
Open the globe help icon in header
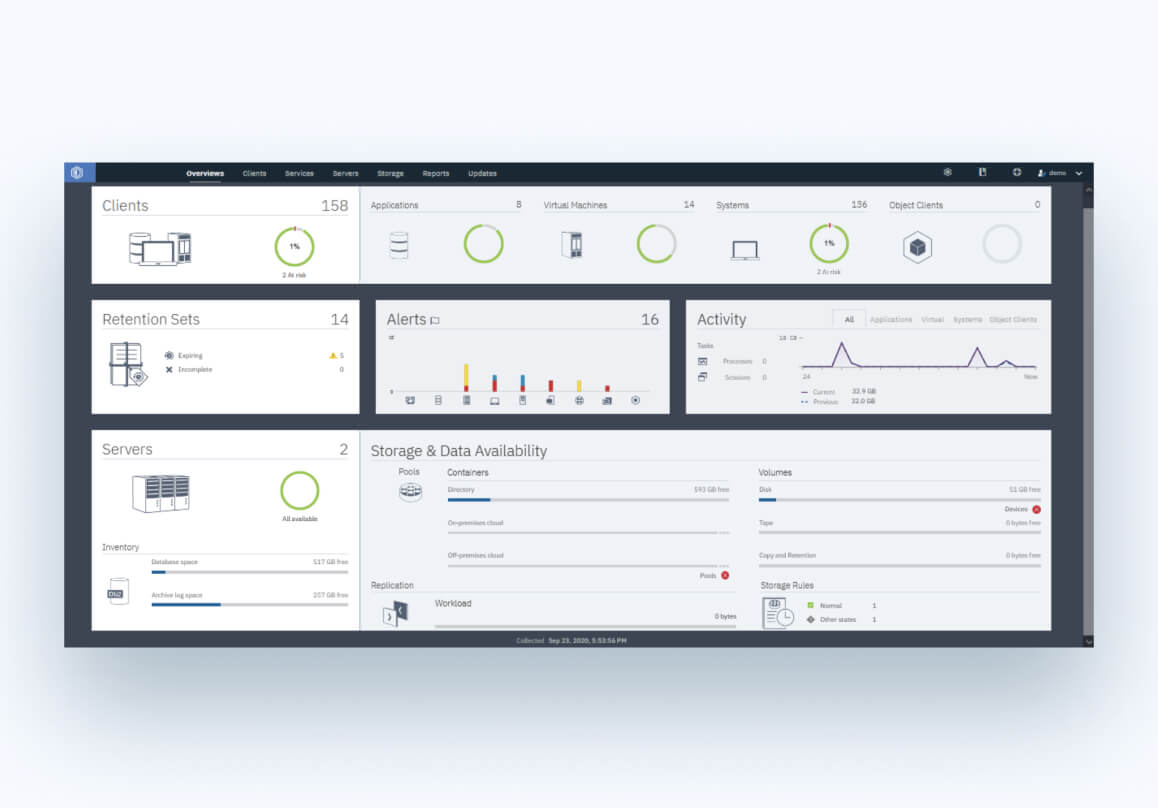click(x=1017, y=173)
